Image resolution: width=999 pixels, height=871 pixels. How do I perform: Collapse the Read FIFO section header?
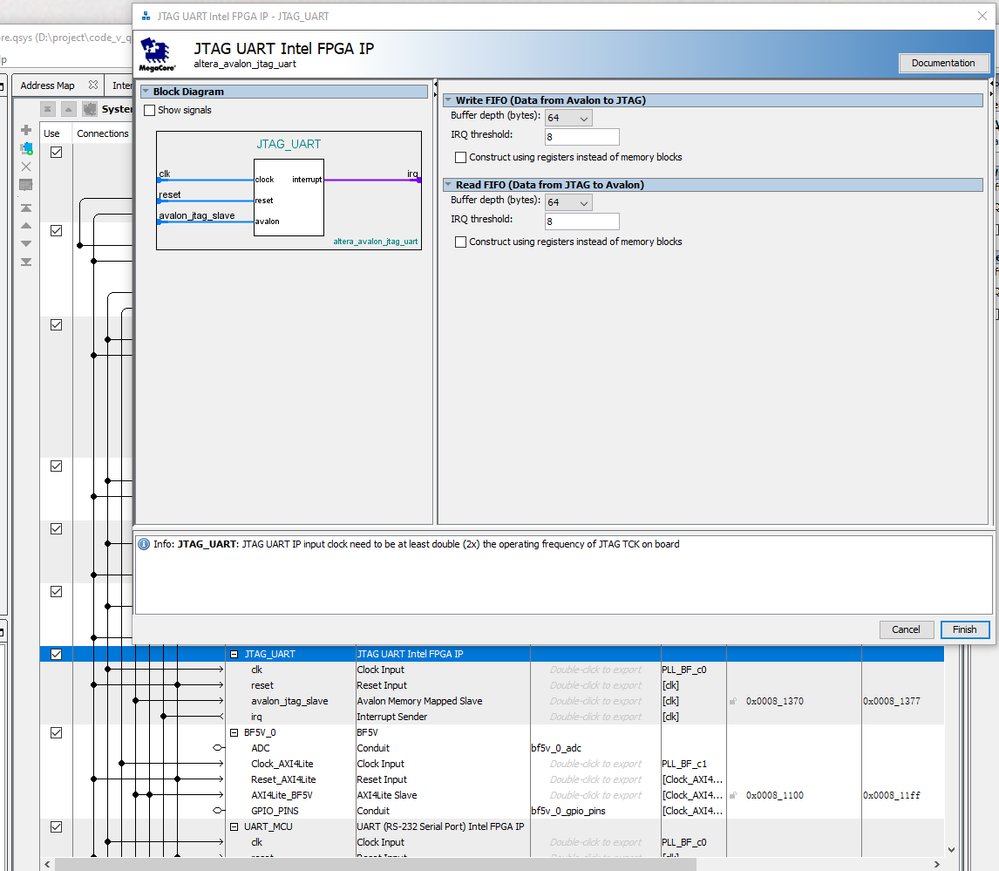tap(449, 185)
